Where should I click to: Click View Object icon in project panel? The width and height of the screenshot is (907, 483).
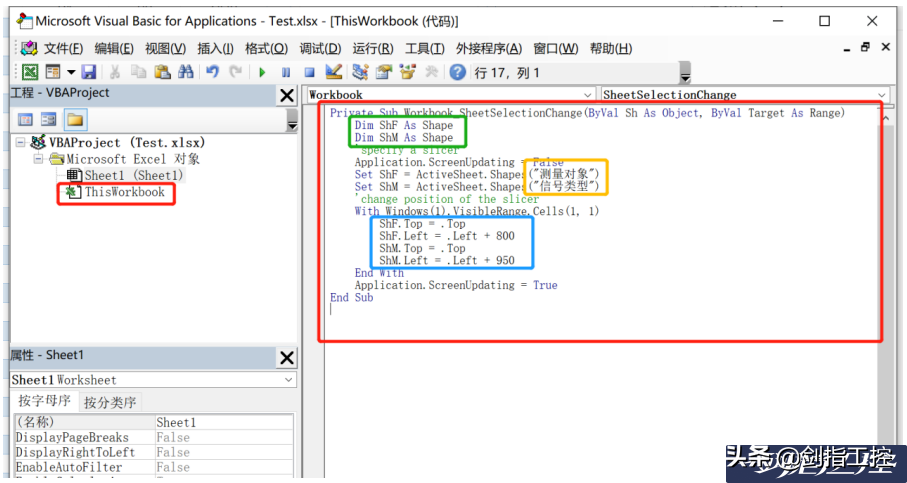click(49, 120)
